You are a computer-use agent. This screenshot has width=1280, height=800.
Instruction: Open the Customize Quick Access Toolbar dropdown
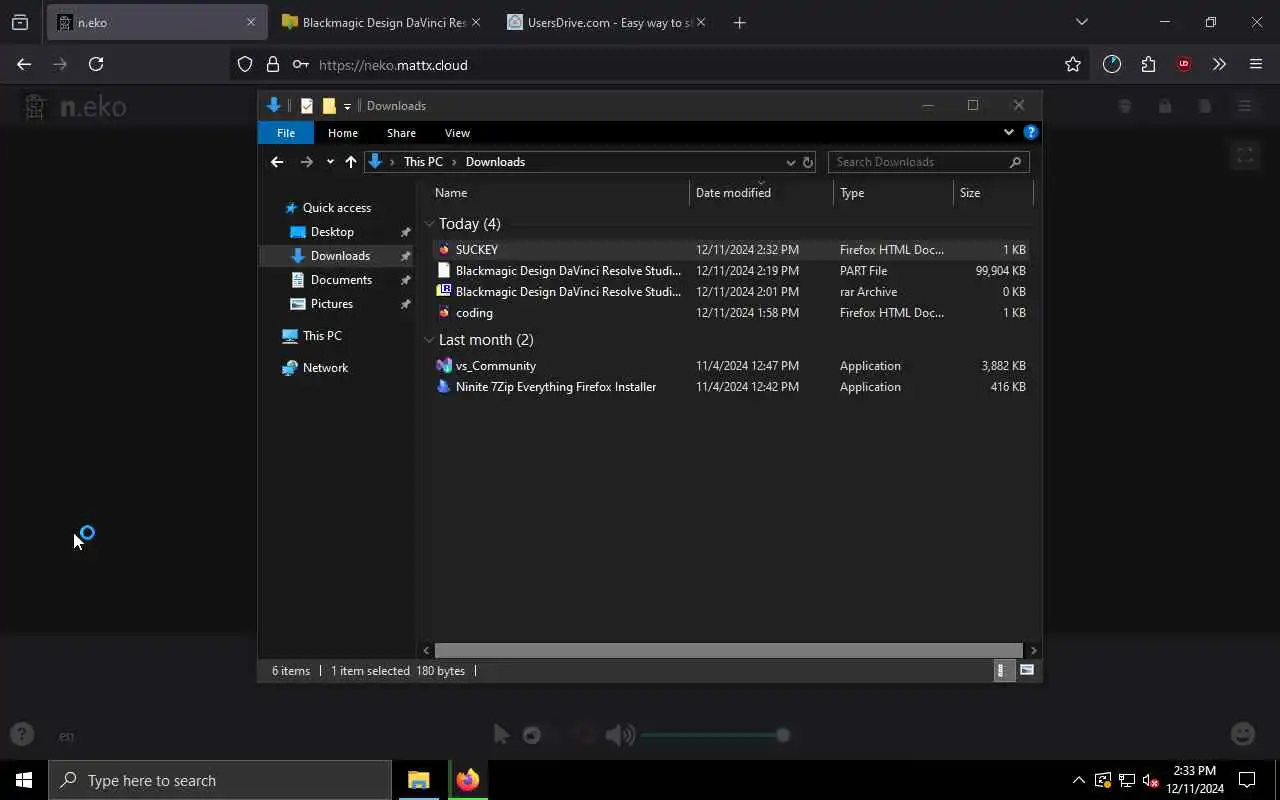point(347,106)
